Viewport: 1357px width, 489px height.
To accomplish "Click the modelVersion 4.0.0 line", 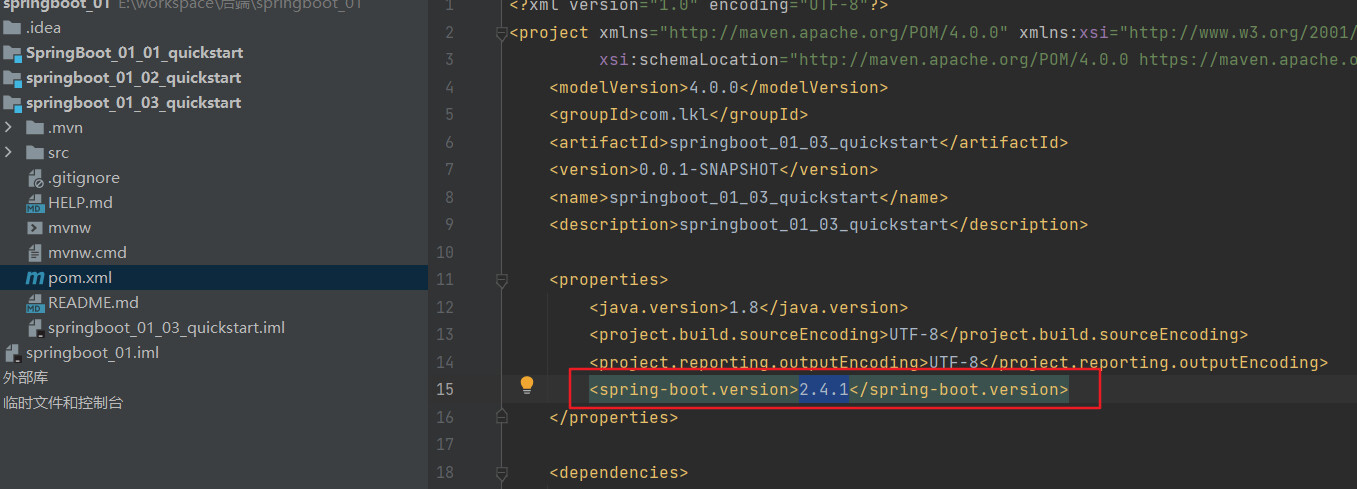I will (x=718, y=87).
